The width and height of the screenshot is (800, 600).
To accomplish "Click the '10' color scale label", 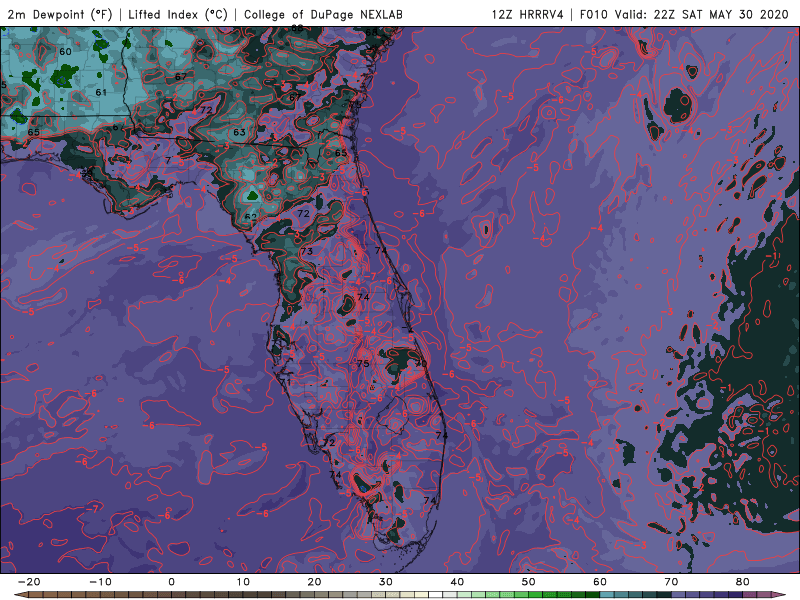I will click(243, 582).
